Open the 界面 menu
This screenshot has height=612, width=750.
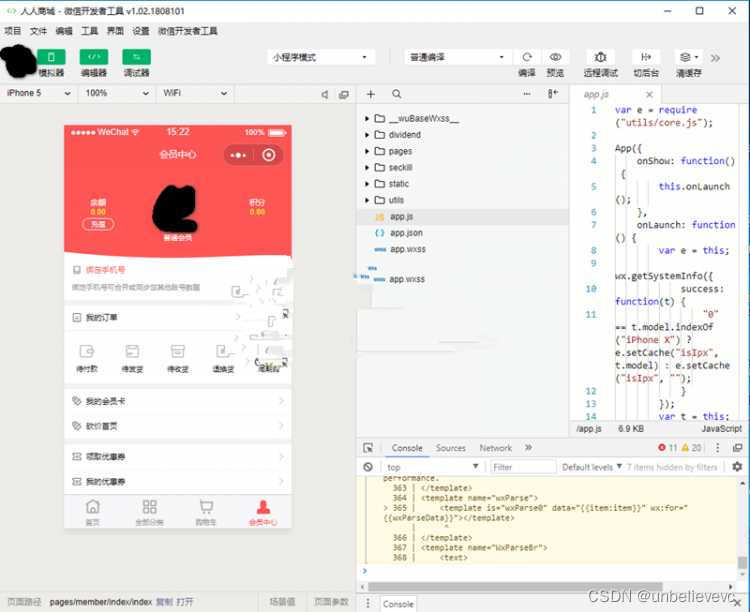pos(115,31)
